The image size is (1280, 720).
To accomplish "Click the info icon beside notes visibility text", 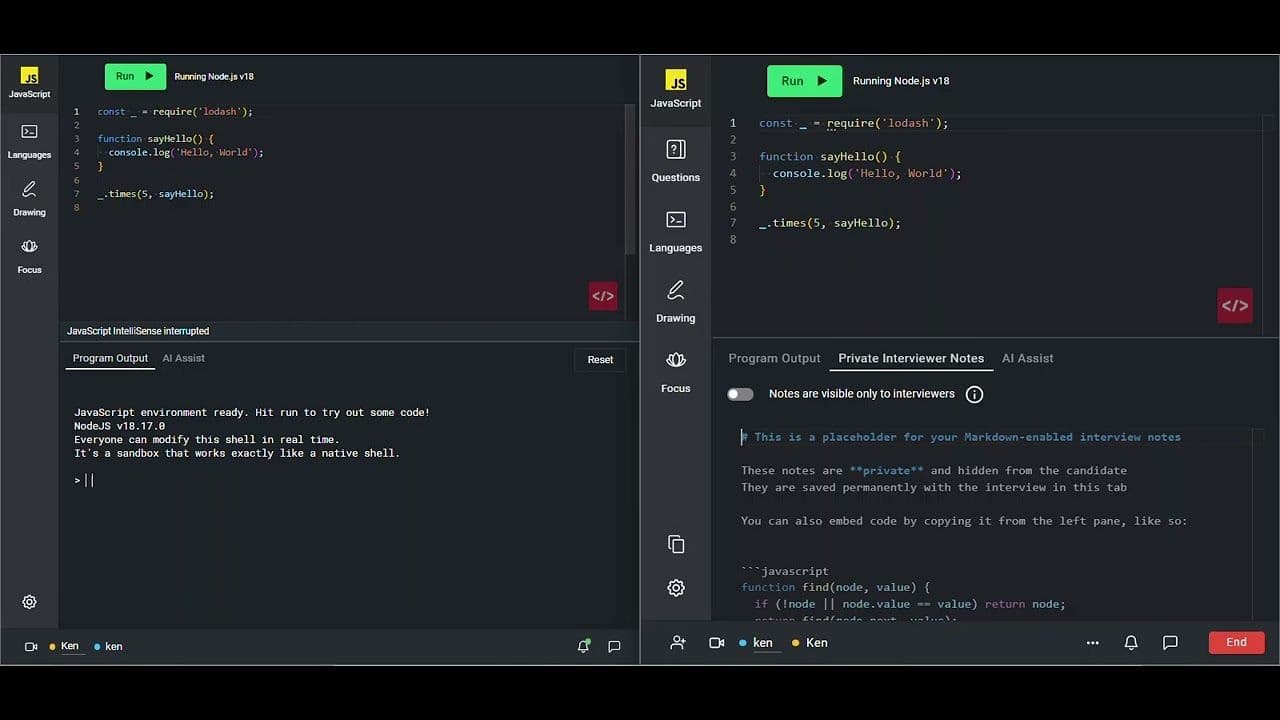I will (x=974, y=394).
